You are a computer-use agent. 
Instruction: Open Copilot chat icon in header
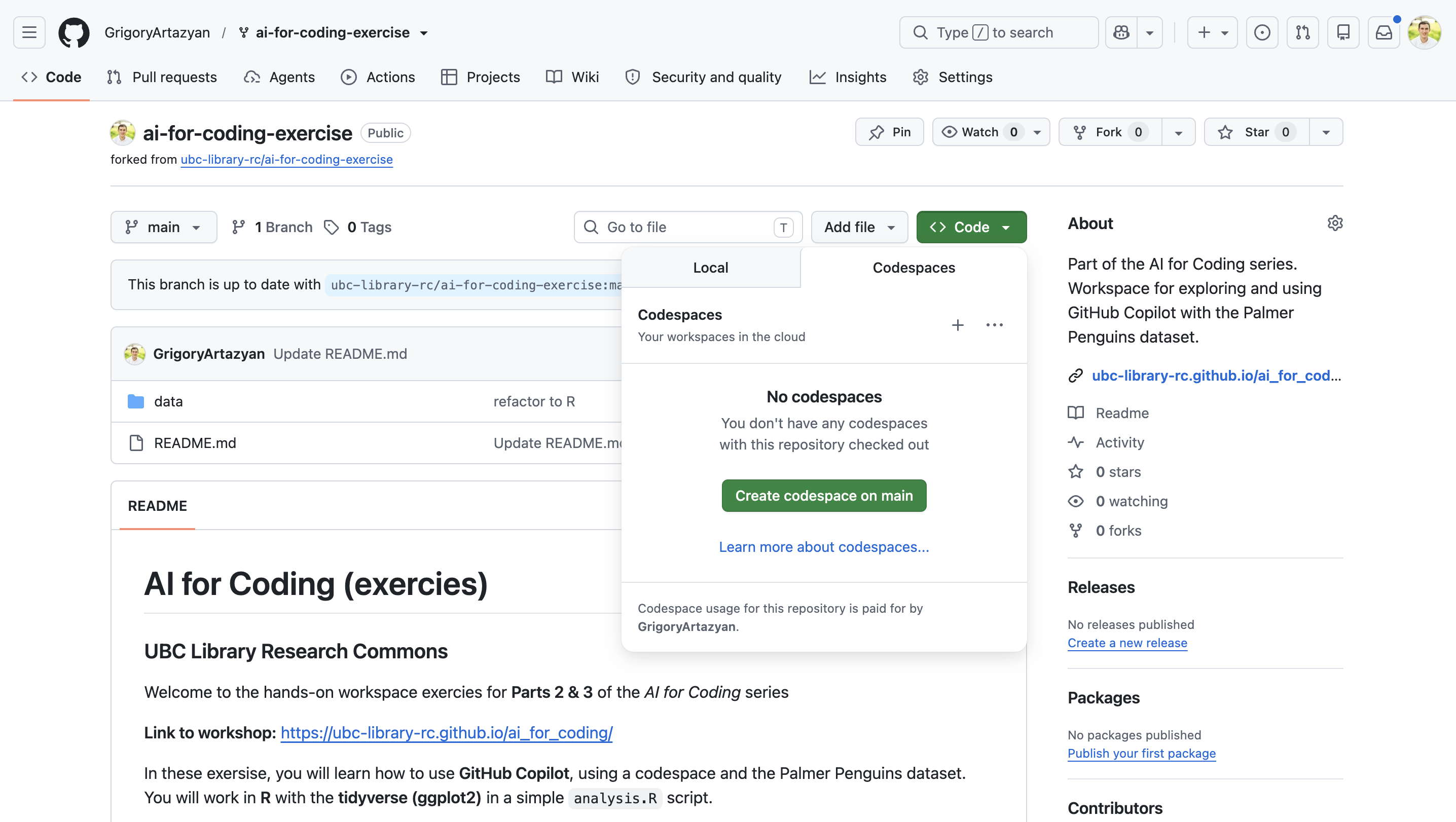pyautogui.click(x=1121, y=32)
